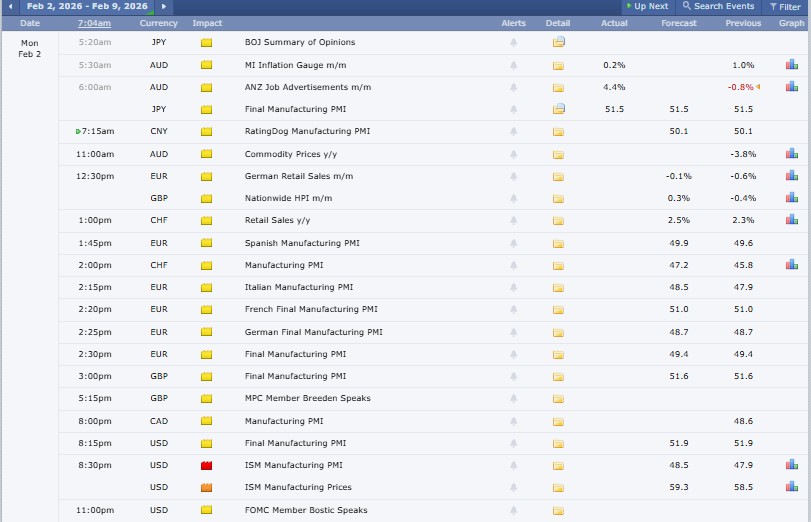
Task: Expand details for Spanish Manufacturing PMI
Action: (558, 243)
